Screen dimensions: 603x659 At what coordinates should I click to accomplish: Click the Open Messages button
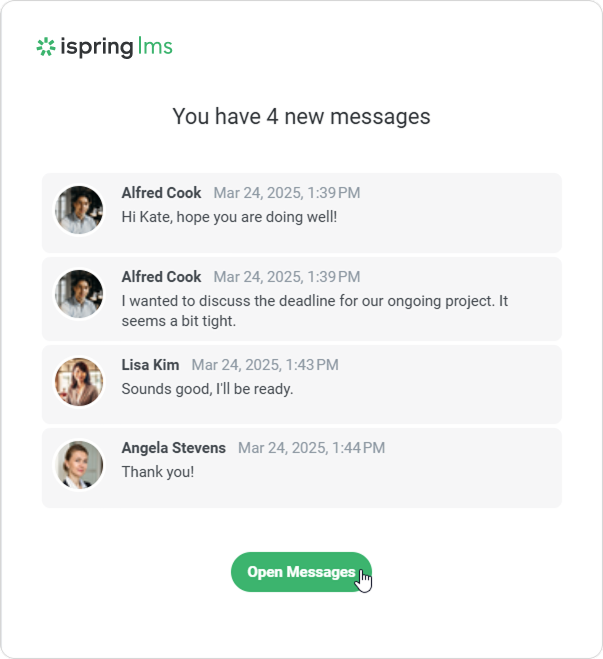pos(301,572)
